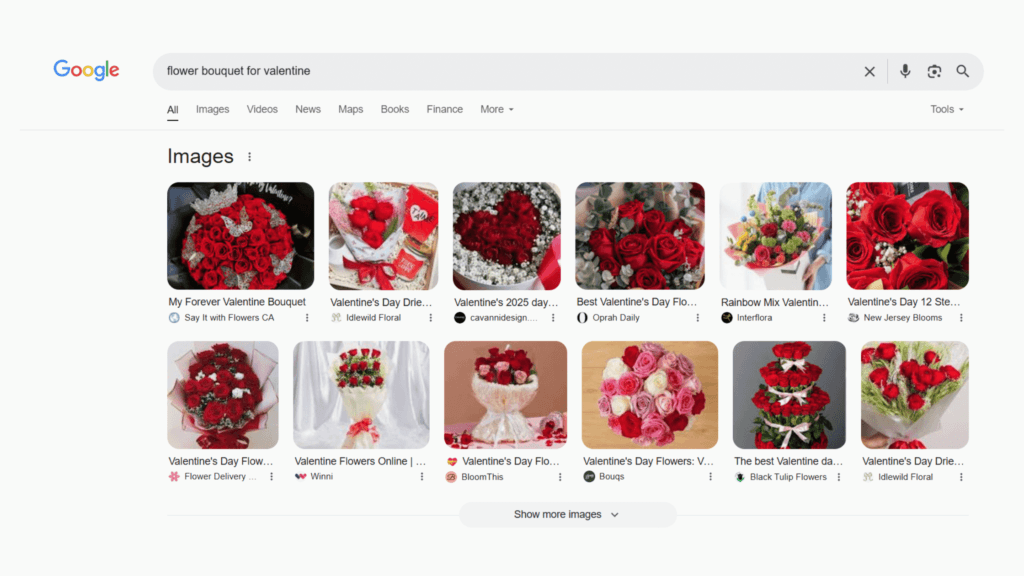Image resolution: width=1024 pixels, height=576 pixels.
Task: Open Flower Delivery red bouquet image
Action: coord(223,394)
